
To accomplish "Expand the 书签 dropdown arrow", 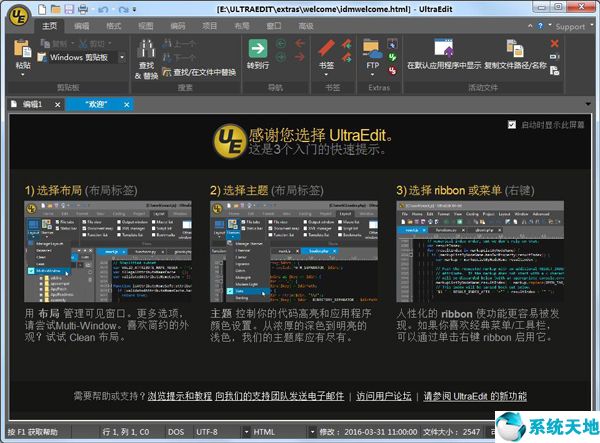I will point(326,75).
